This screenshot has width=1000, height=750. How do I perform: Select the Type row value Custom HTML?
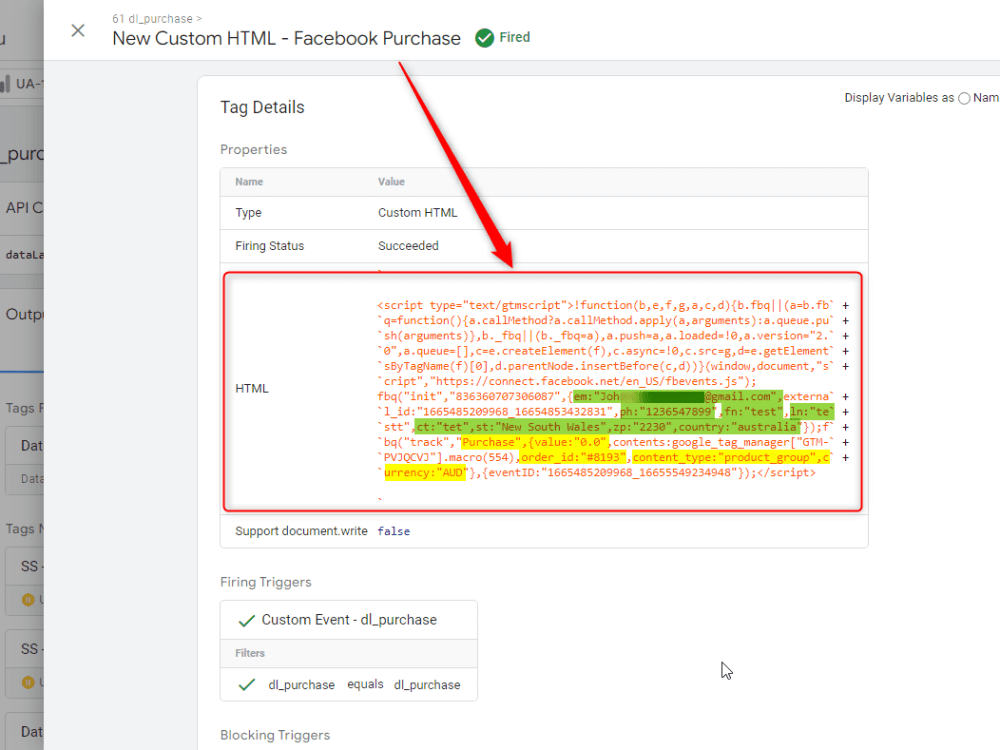[417, 213]
